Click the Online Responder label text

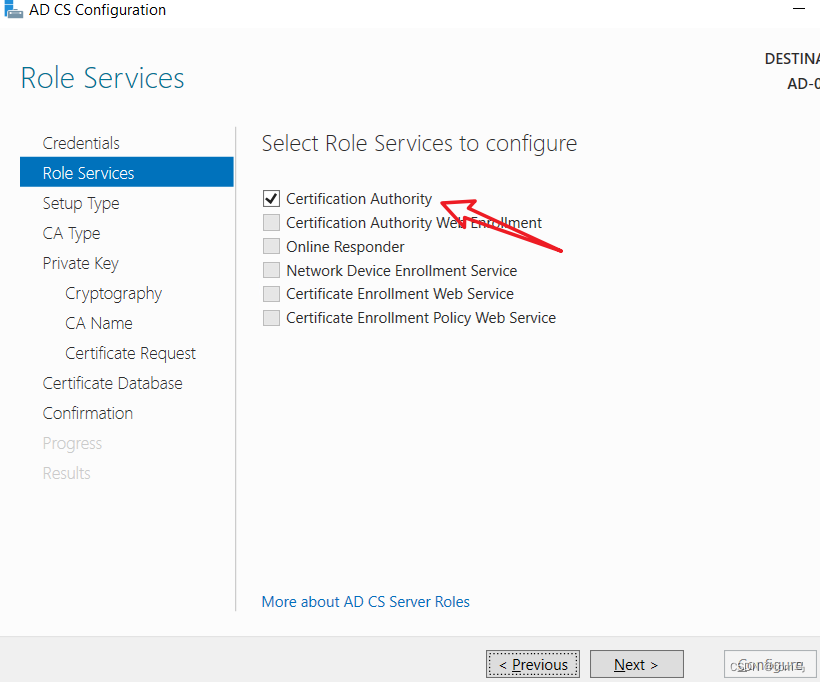pos(345,246)
